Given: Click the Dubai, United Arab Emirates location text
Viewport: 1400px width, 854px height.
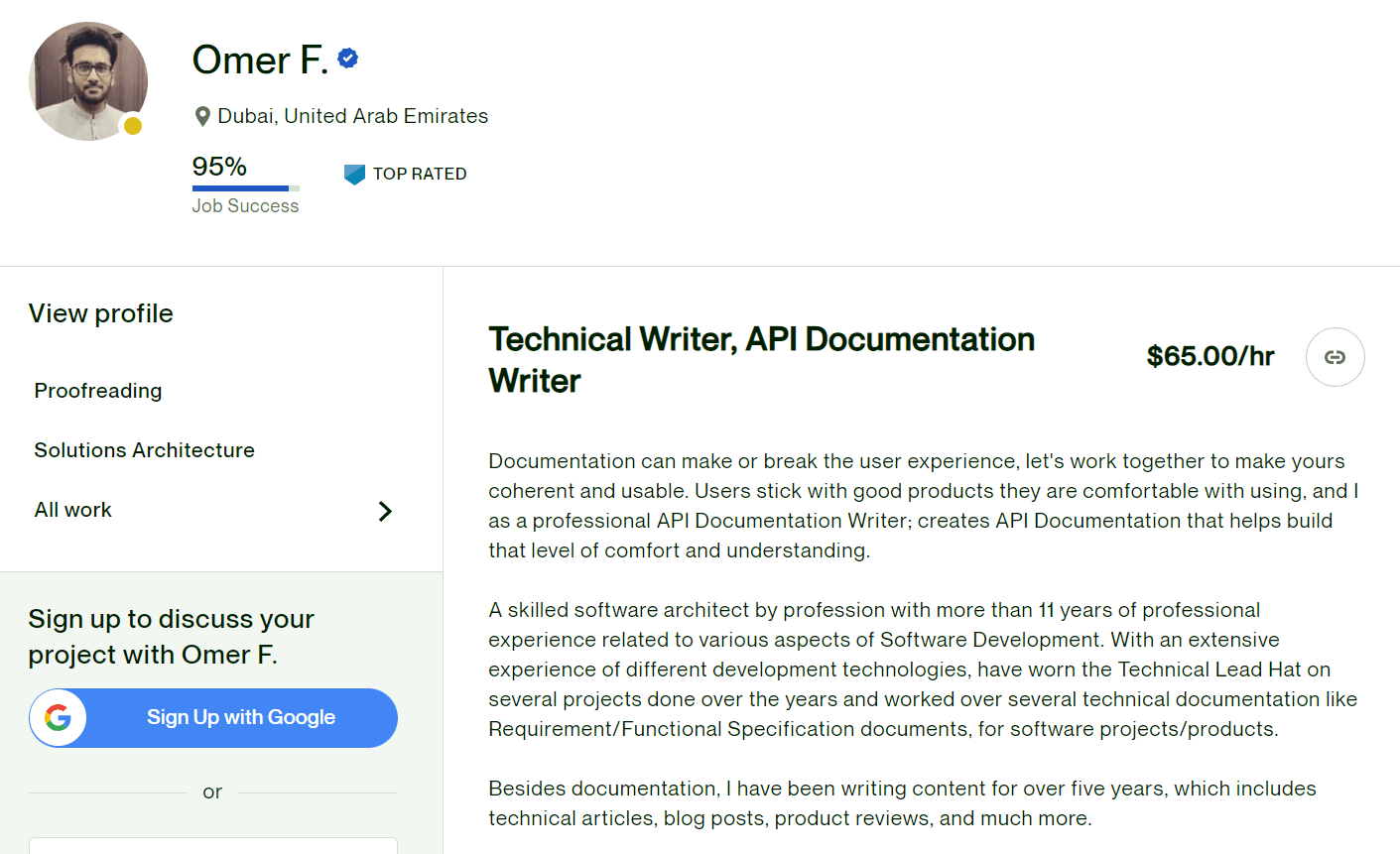Looking at the screenshot, I should coord(352,116).
